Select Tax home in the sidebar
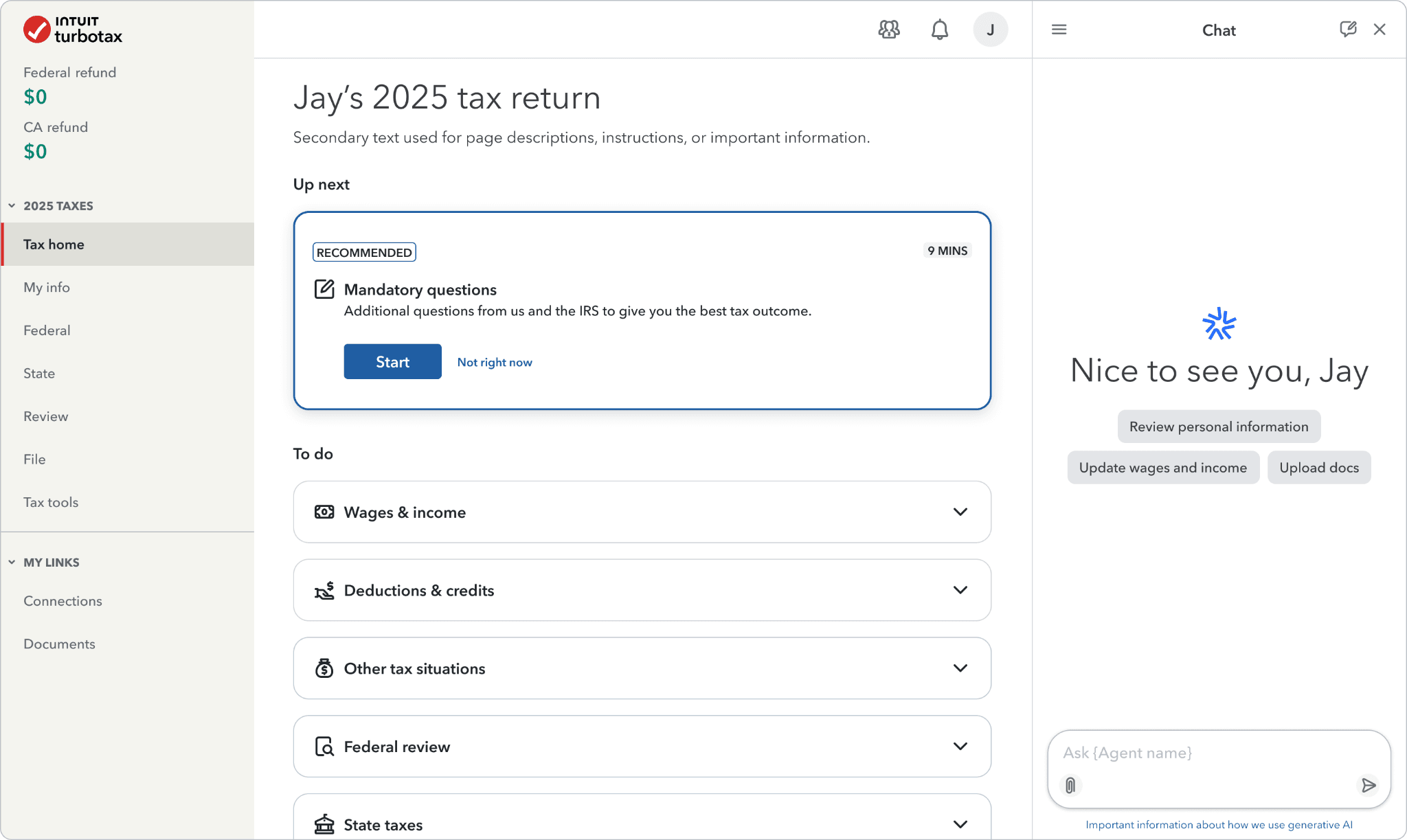Viewport: 1407px width, 840px height. (x=128, y=245)
